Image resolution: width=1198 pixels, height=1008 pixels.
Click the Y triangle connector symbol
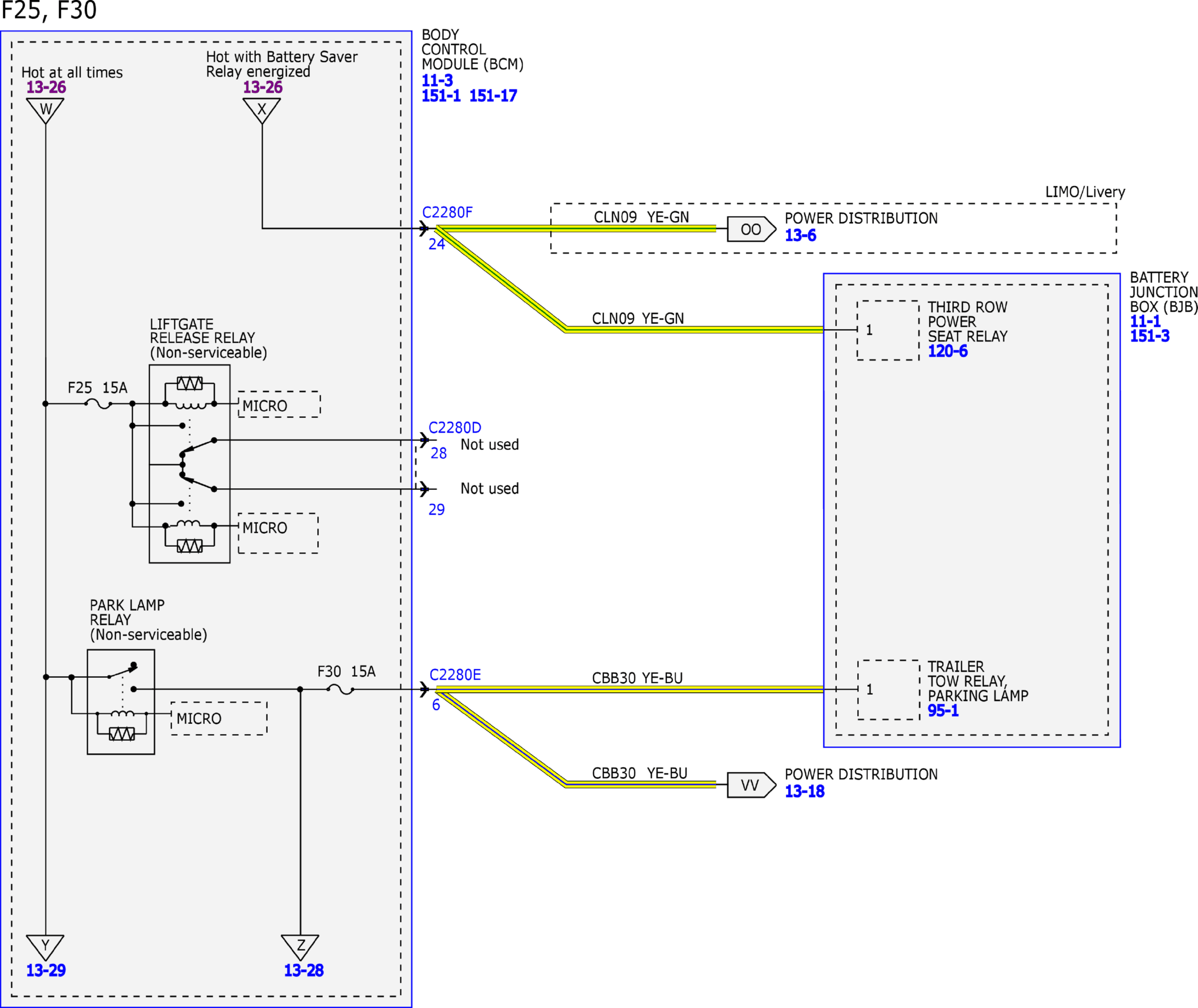point(45,946)
